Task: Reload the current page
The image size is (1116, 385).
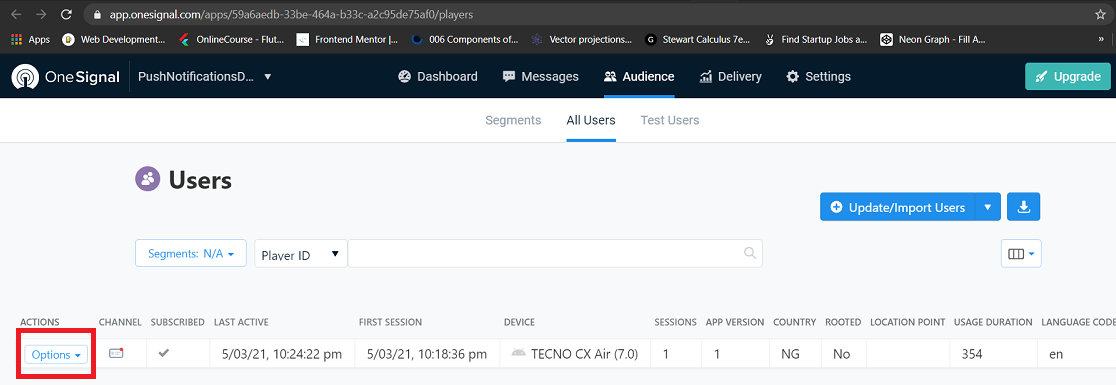Action: click(x=66, y=14)
